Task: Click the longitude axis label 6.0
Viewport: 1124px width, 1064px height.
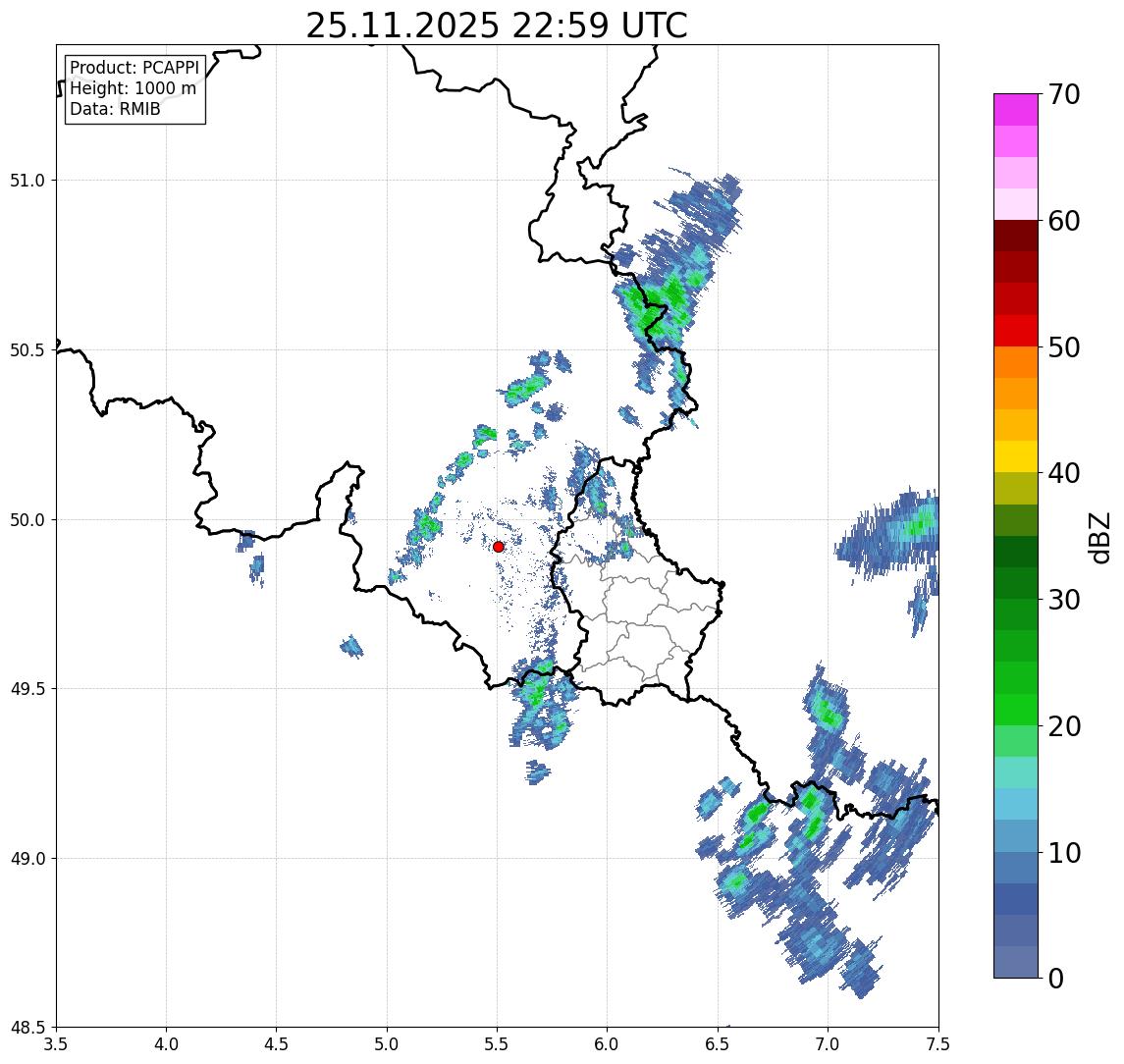Action: point(608,1044)
